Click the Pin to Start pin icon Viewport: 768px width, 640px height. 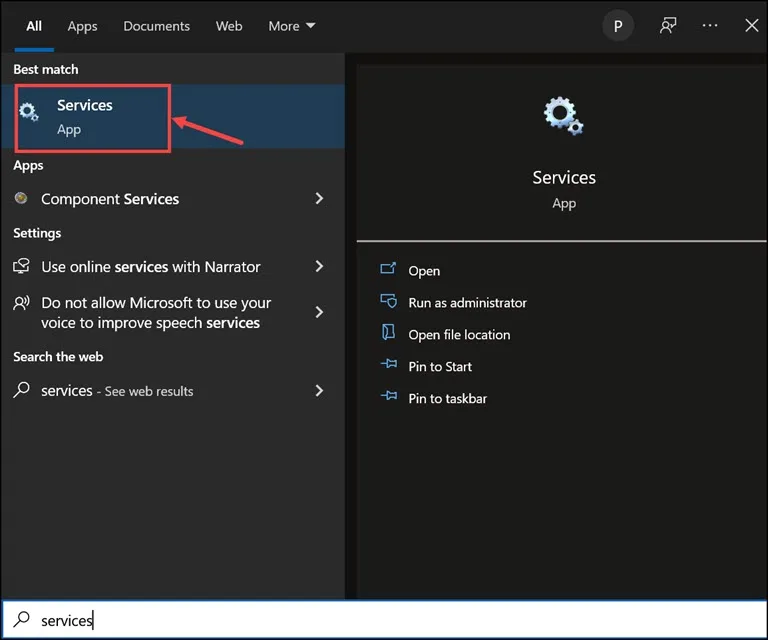pos(389,364)
